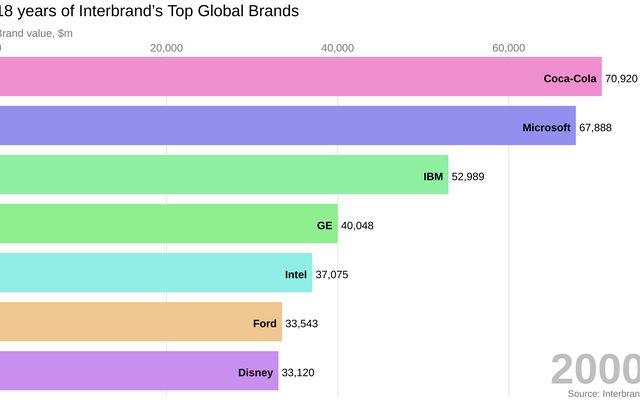Click the chart title about Interbrand's Top Global Brands
The width and height of the screenshot is (640, 400).
(x=148, y=12)
